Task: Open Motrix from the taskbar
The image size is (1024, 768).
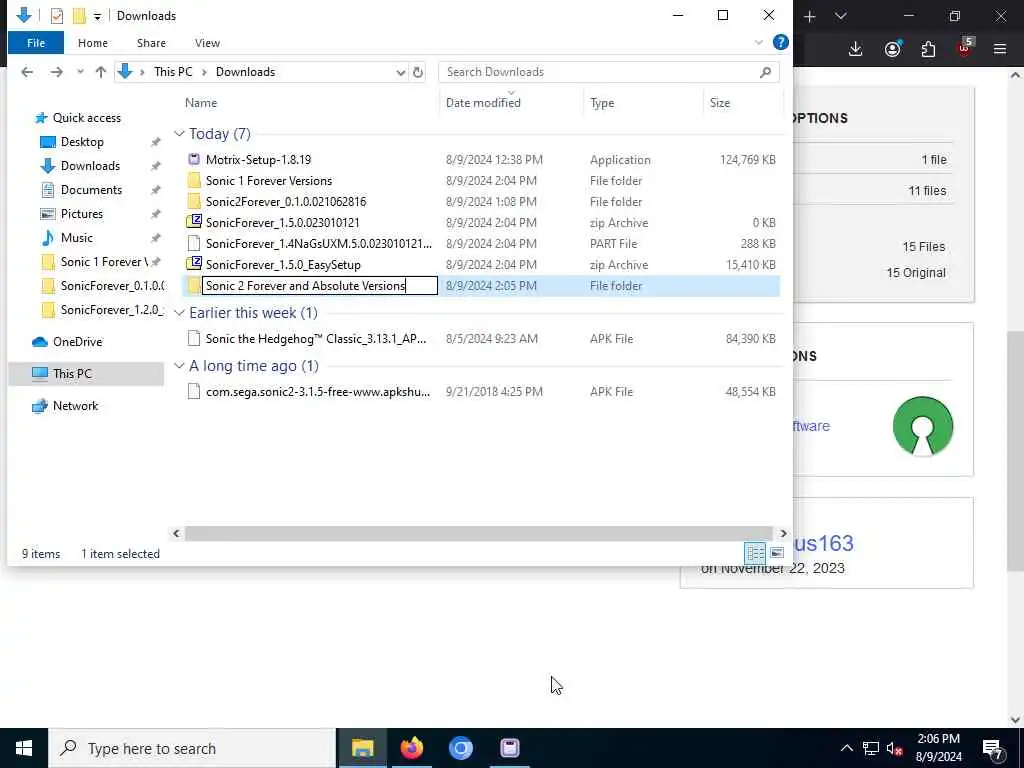Action: [509, 748]
